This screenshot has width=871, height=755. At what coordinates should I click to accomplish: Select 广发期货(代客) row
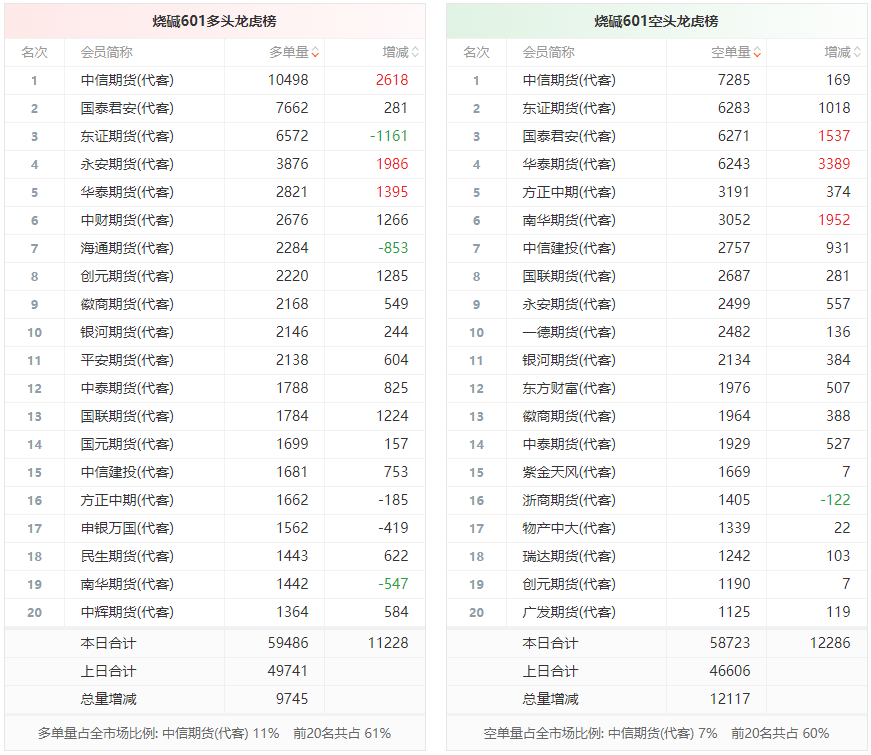pos(657,612)
